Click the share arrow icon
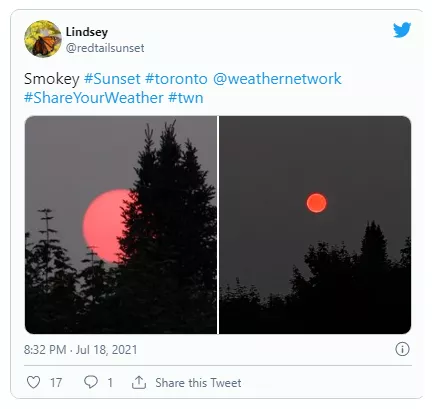432x409 pixels. tap(139, 382)
